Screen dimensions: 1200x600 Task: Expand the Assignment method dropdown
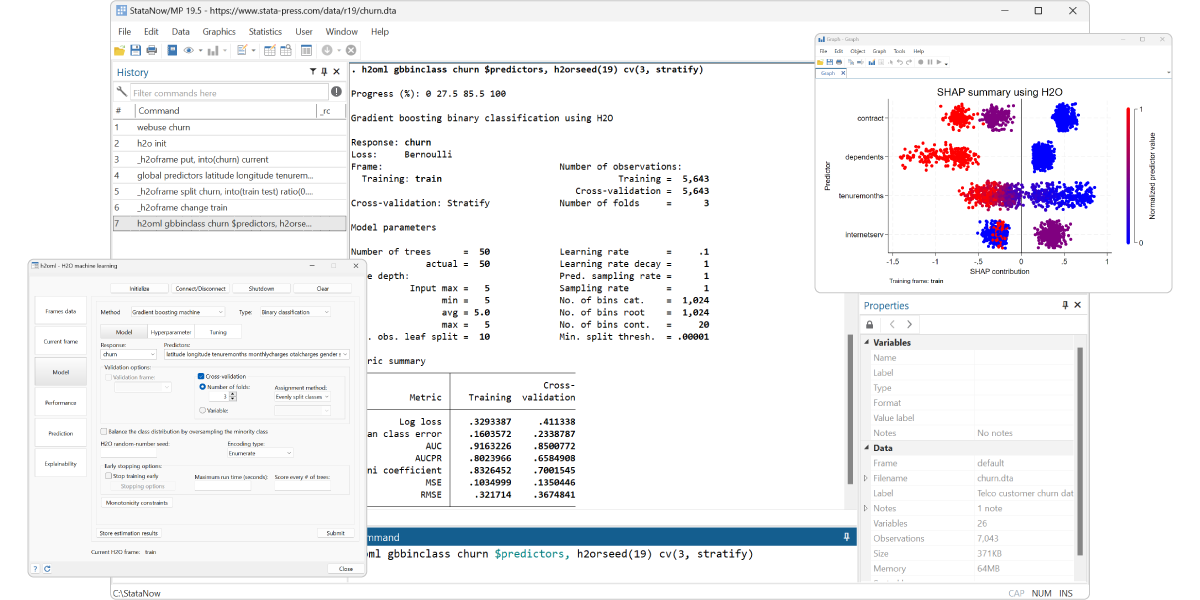click(x=303, y=397)
